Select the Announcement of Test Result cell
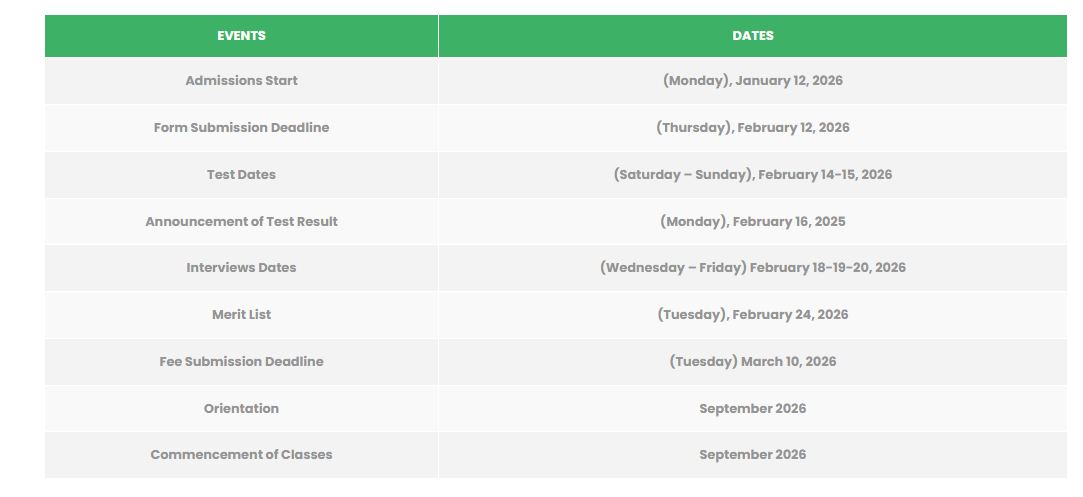The image size is (1083, 497). pos(241,222)
